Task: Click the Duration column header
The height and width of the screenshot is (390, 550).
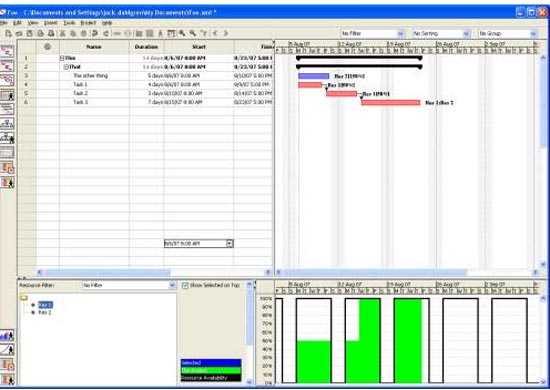Action: pyautogui.click(x=146, y=47)
